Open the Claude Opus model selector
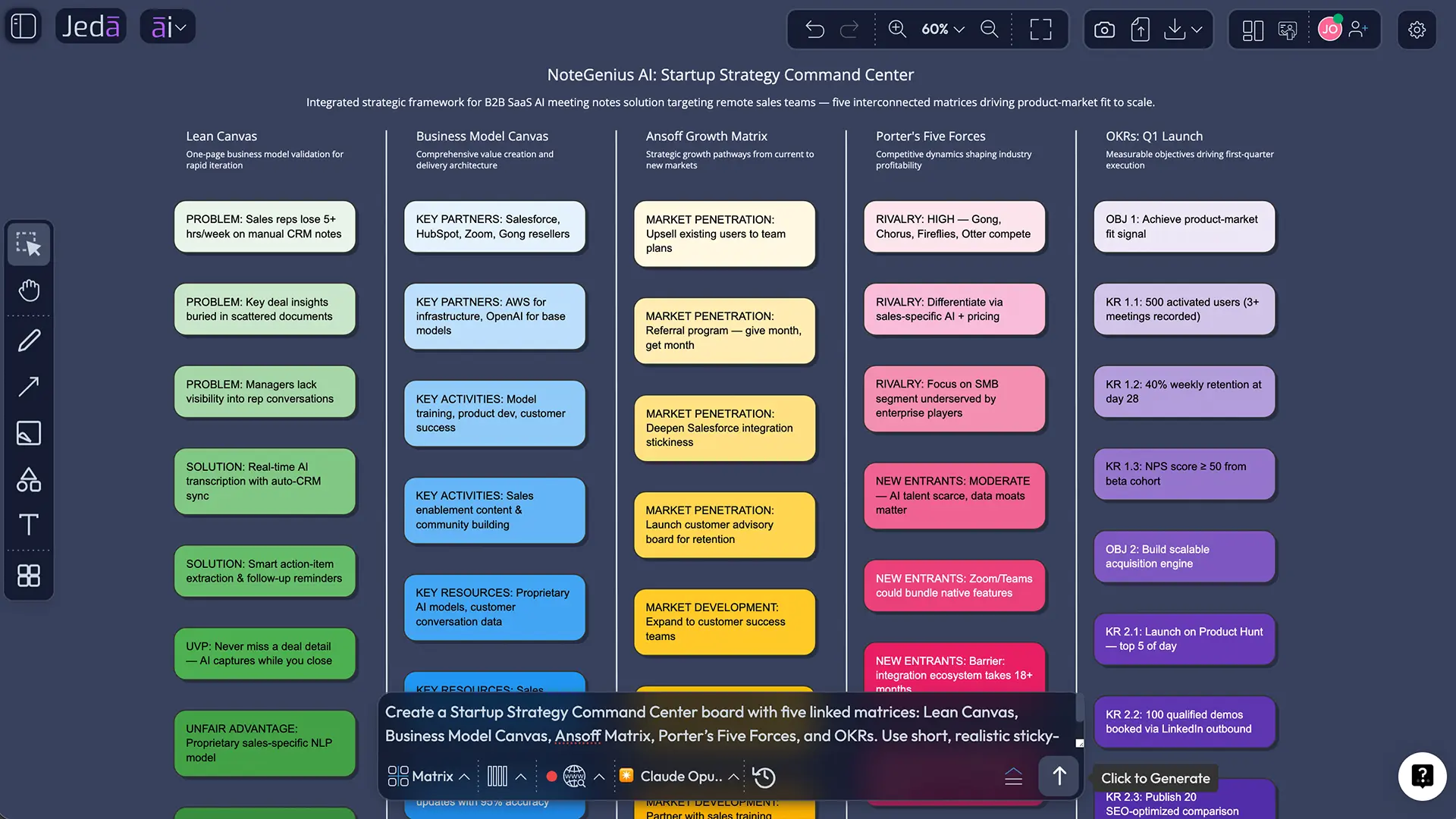 pos(679,776)
